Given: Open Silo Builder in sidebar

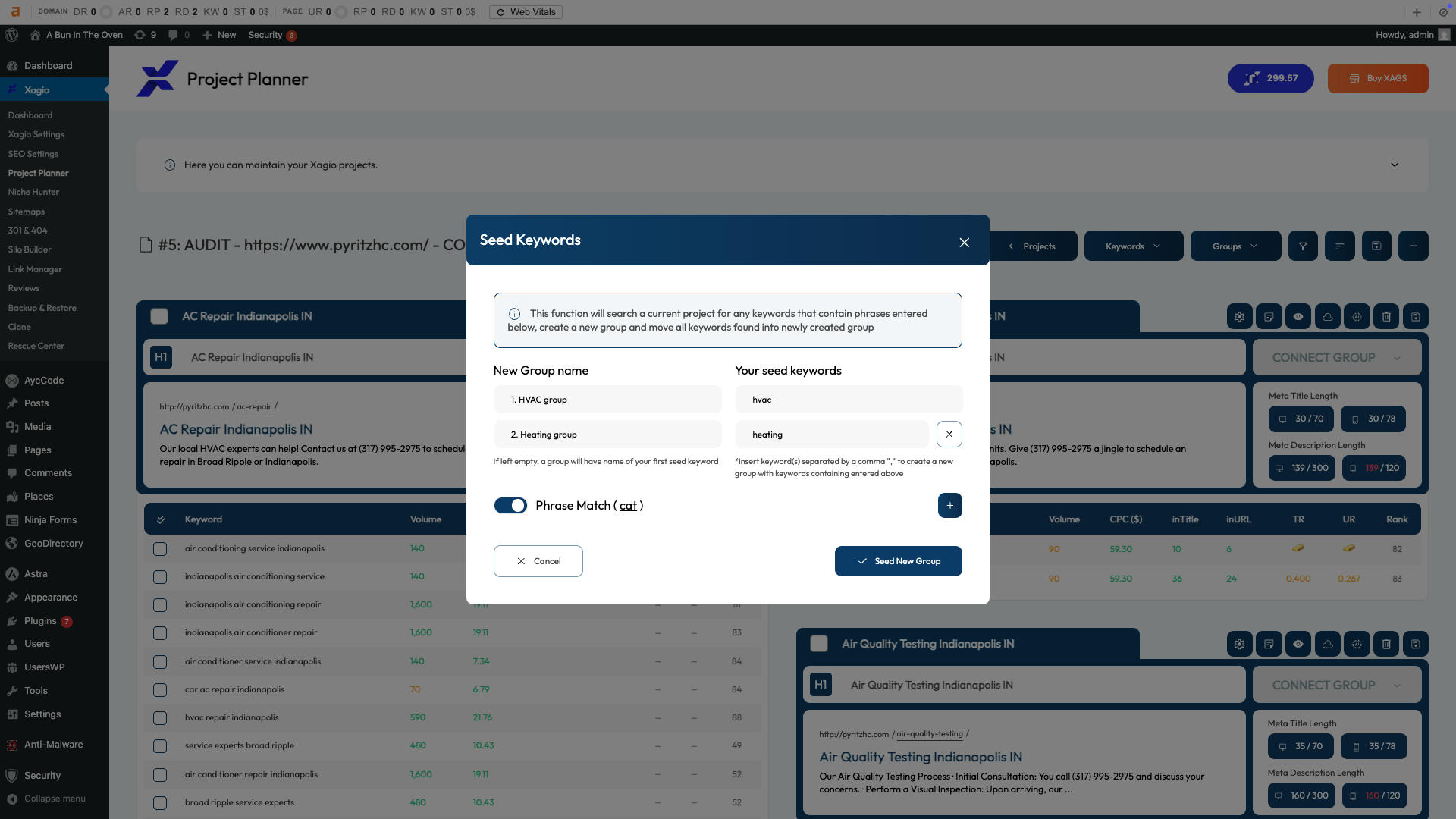Looking at the screenshot, I should (30, 250).
